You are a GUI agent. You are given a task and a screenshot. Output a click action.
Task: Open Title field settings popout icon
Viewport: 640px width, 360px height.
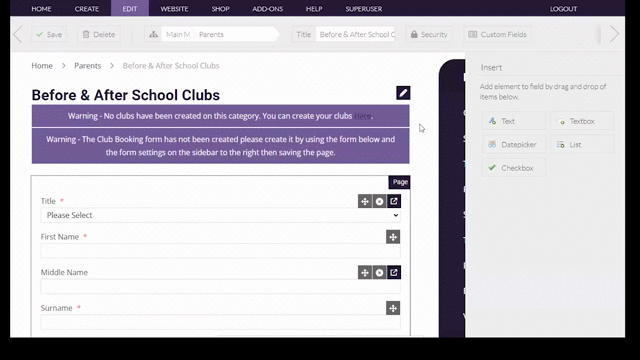tap(393, 201)
